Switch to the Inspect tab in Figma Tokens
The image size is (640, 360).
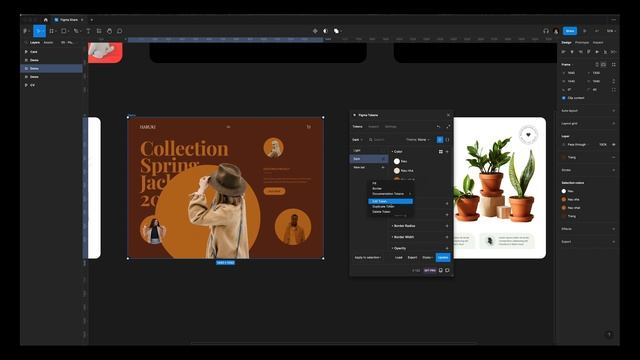tap(373, 127)
